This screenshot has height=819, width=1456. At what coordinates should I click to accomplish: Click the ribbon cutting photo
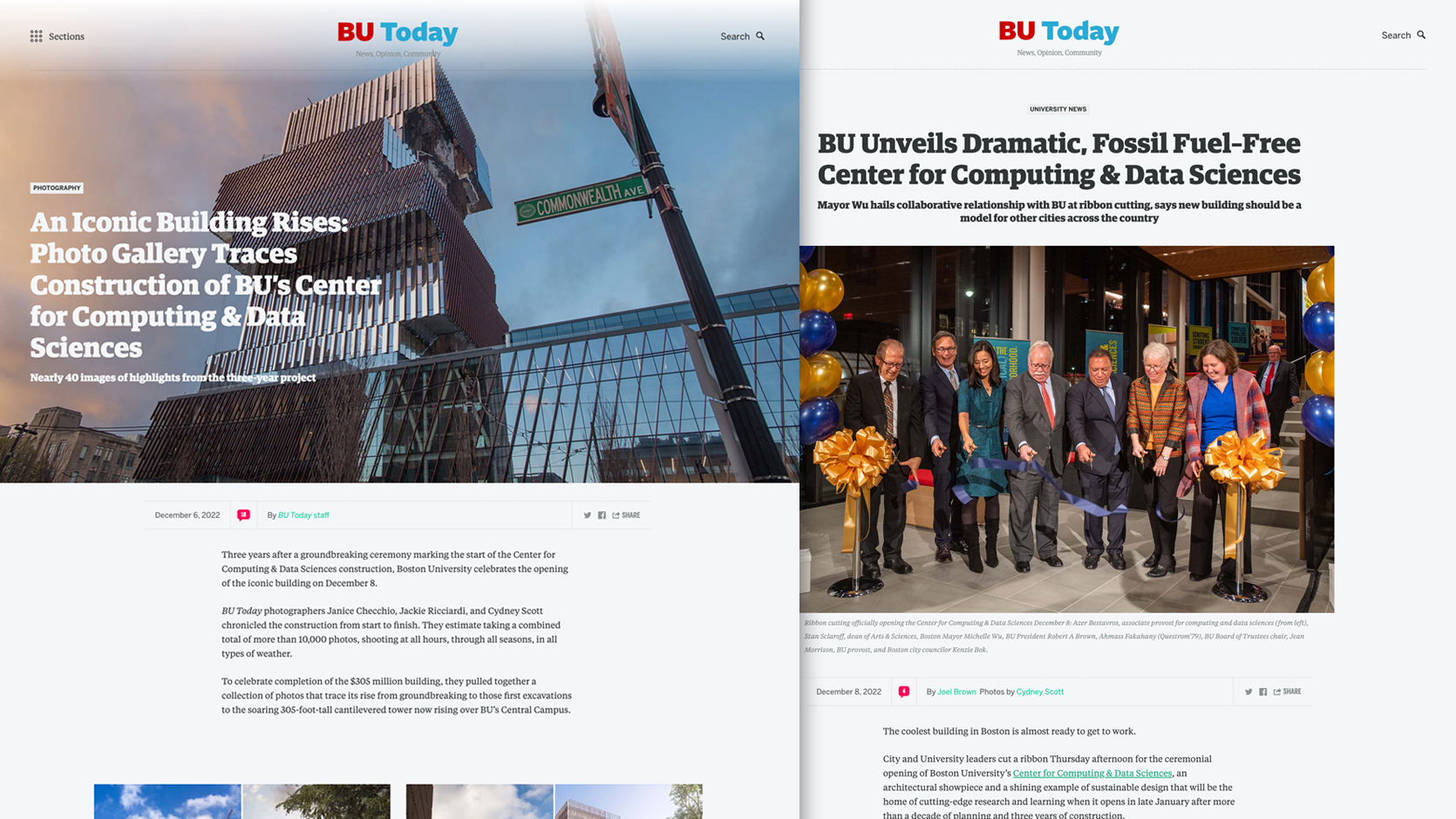1066,429
